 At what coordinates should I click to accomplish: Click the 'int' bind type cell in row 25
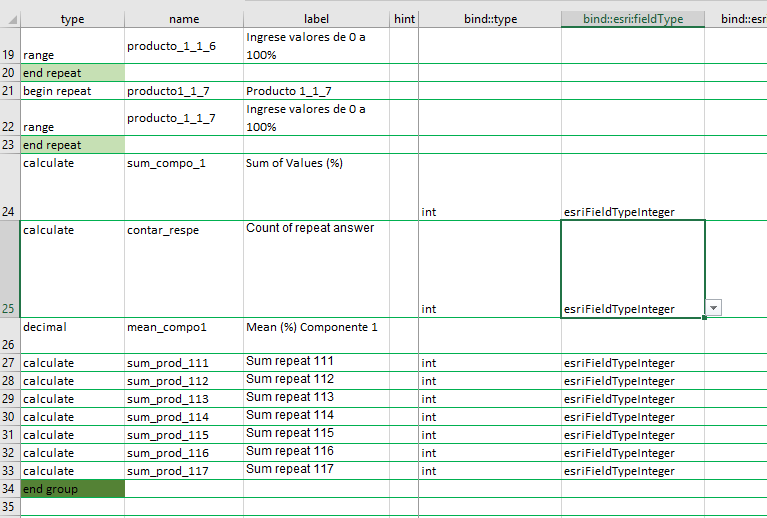[490, 269]
